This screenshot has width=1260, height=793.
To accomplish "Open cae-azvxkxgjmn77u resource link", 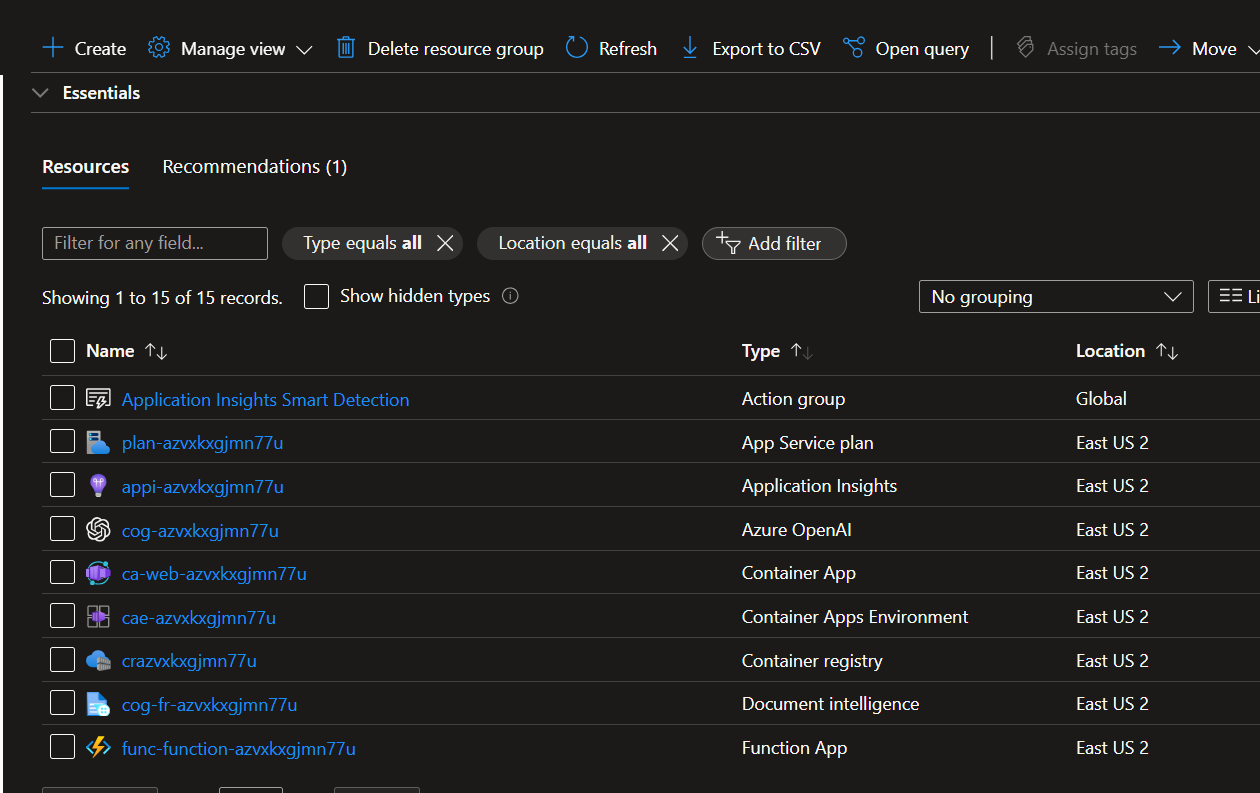I will [x=199, y=618].
